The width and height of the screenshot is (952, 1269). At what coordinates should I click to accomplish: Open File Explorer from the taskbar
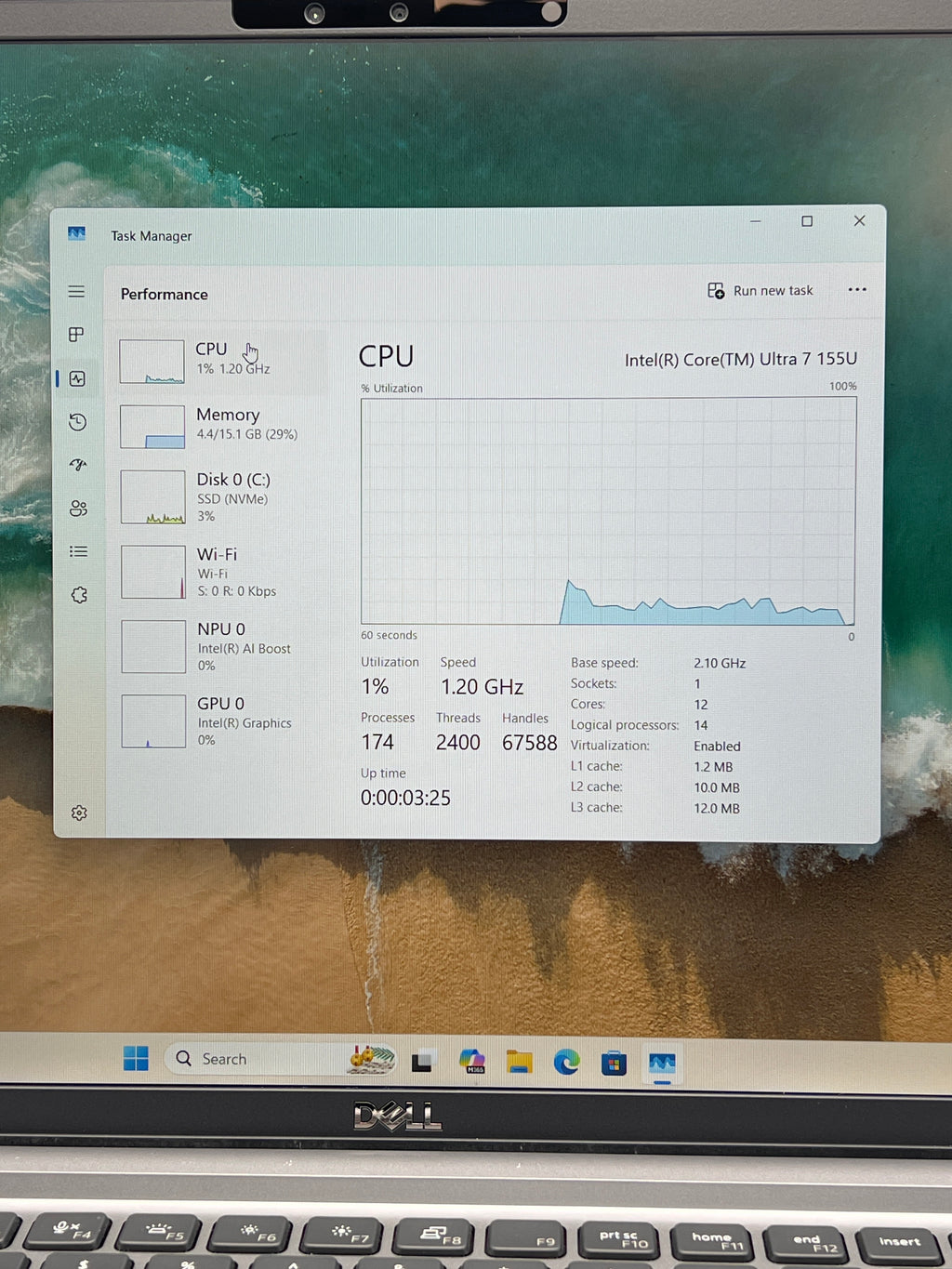coord(520,1062)
